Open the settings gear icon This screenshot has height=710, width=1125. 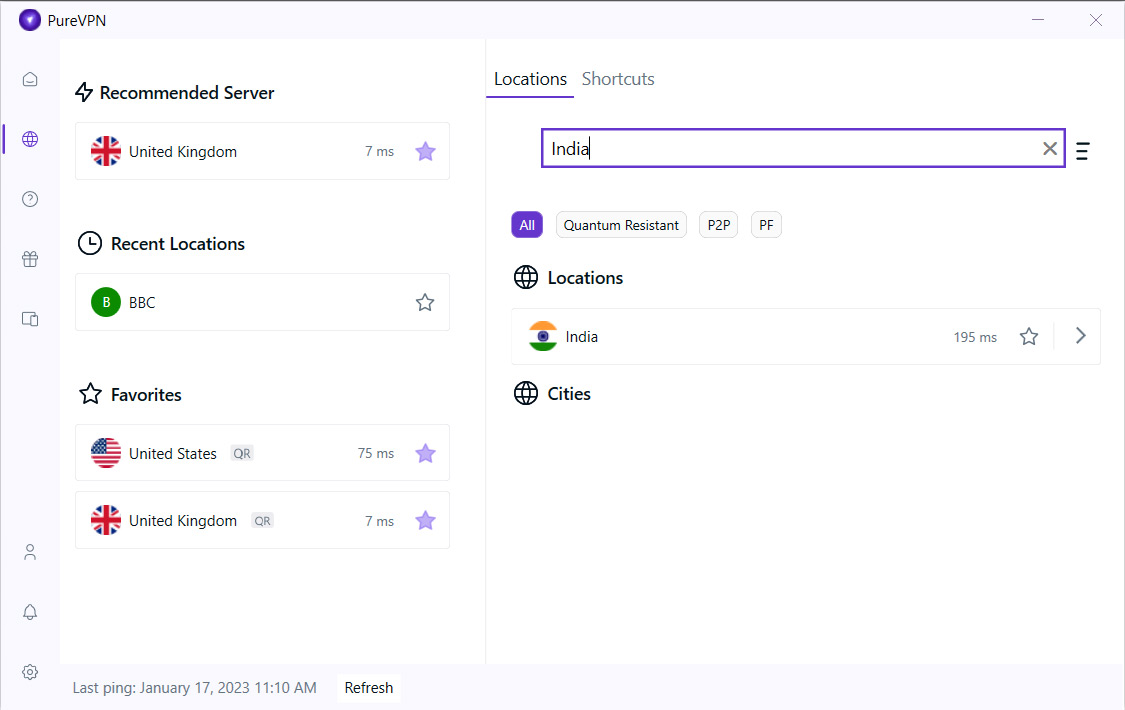[29, 672]
